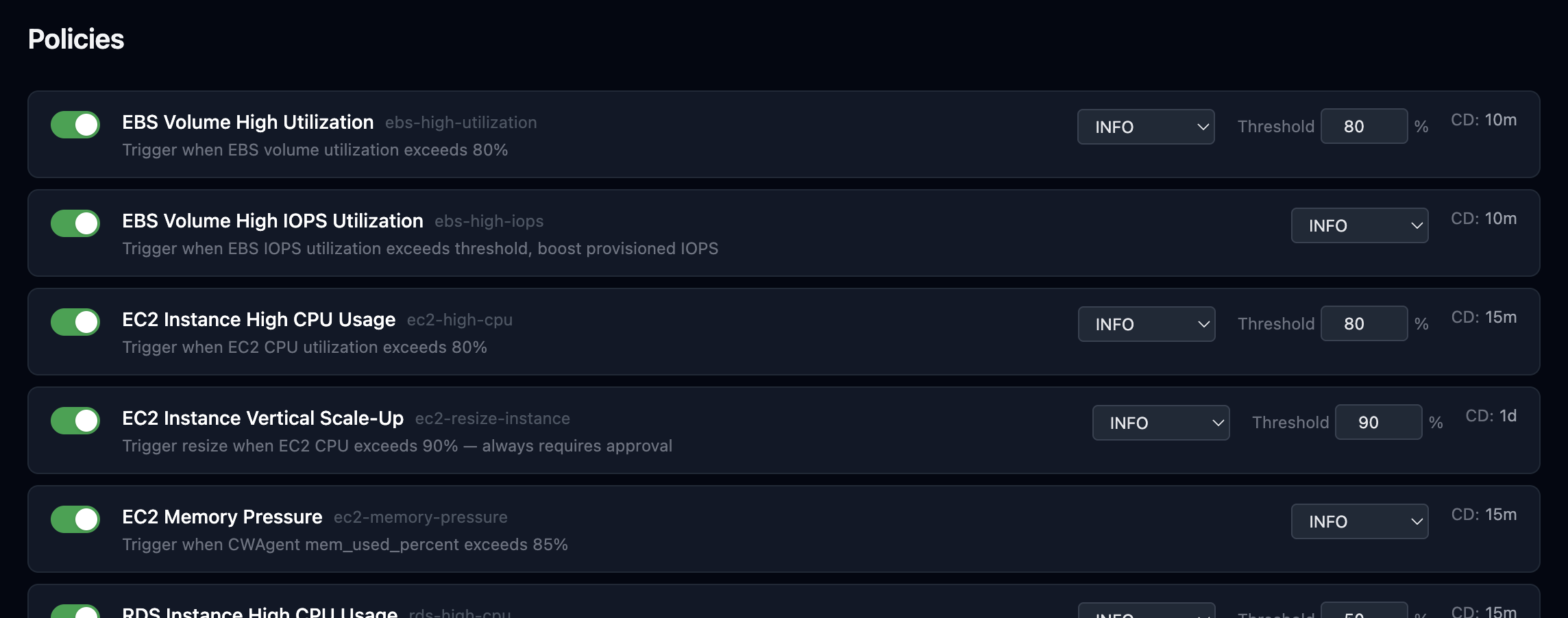The image size is (1568, 618).
Task: Open severity dropdown for EBS High IOPS policy
Action: coord(1360,225)
